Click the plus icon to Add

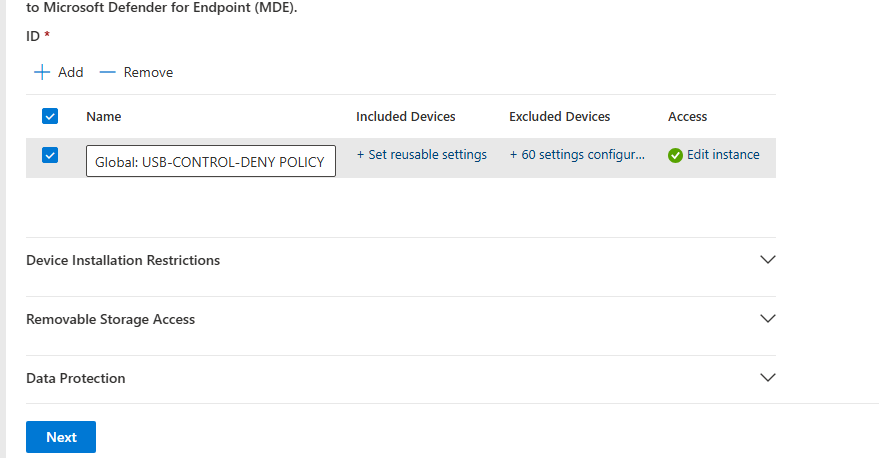(x=42, y=72)
